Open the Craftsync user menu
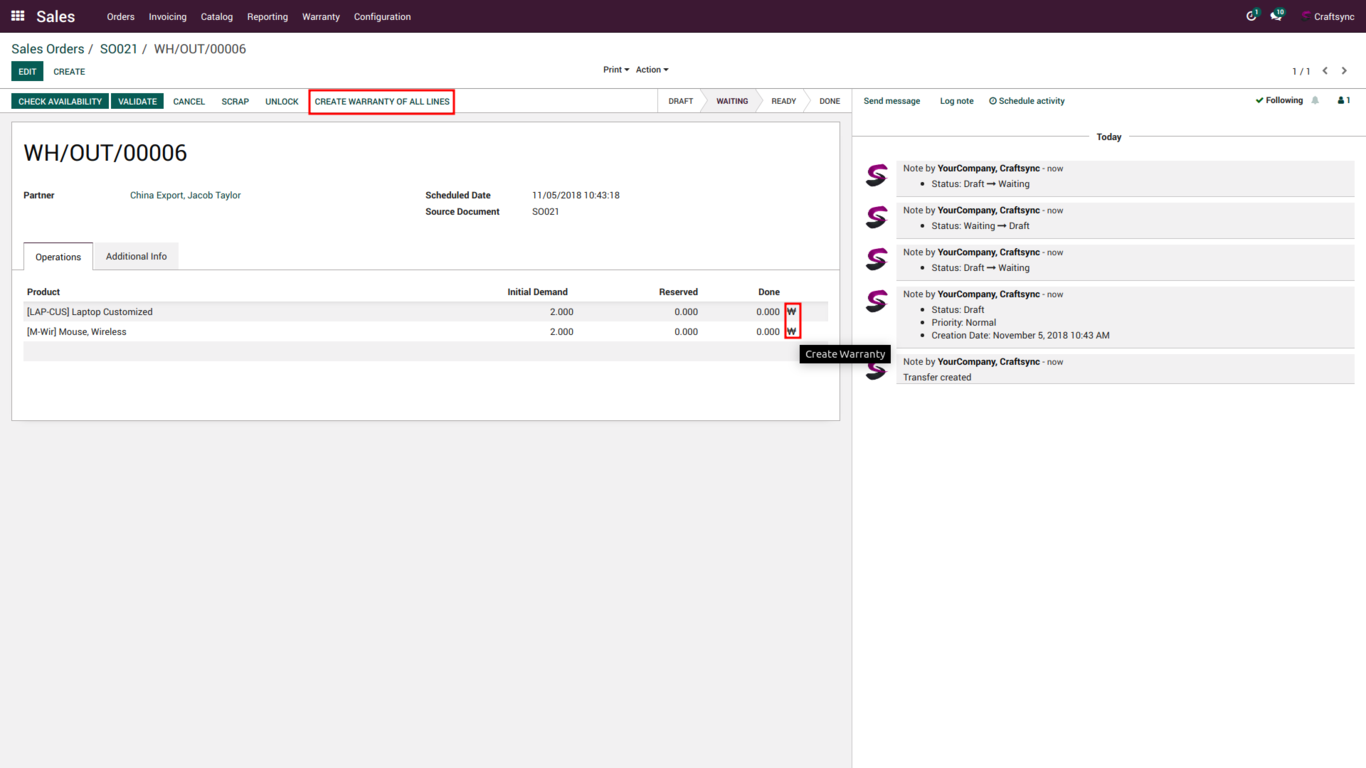 pos(1328,17)
